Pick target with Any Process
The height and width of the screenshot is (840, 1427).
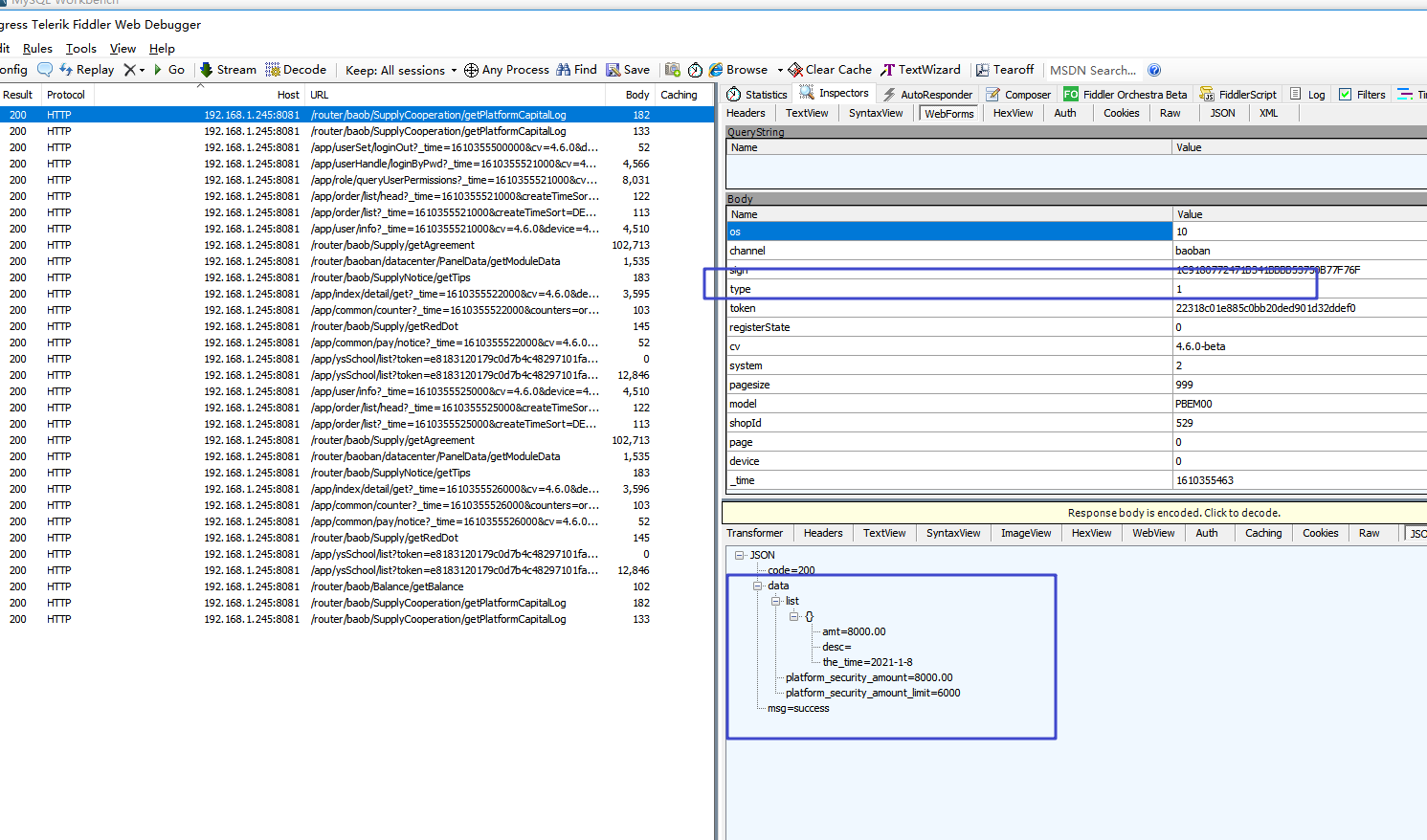[506, 70]
